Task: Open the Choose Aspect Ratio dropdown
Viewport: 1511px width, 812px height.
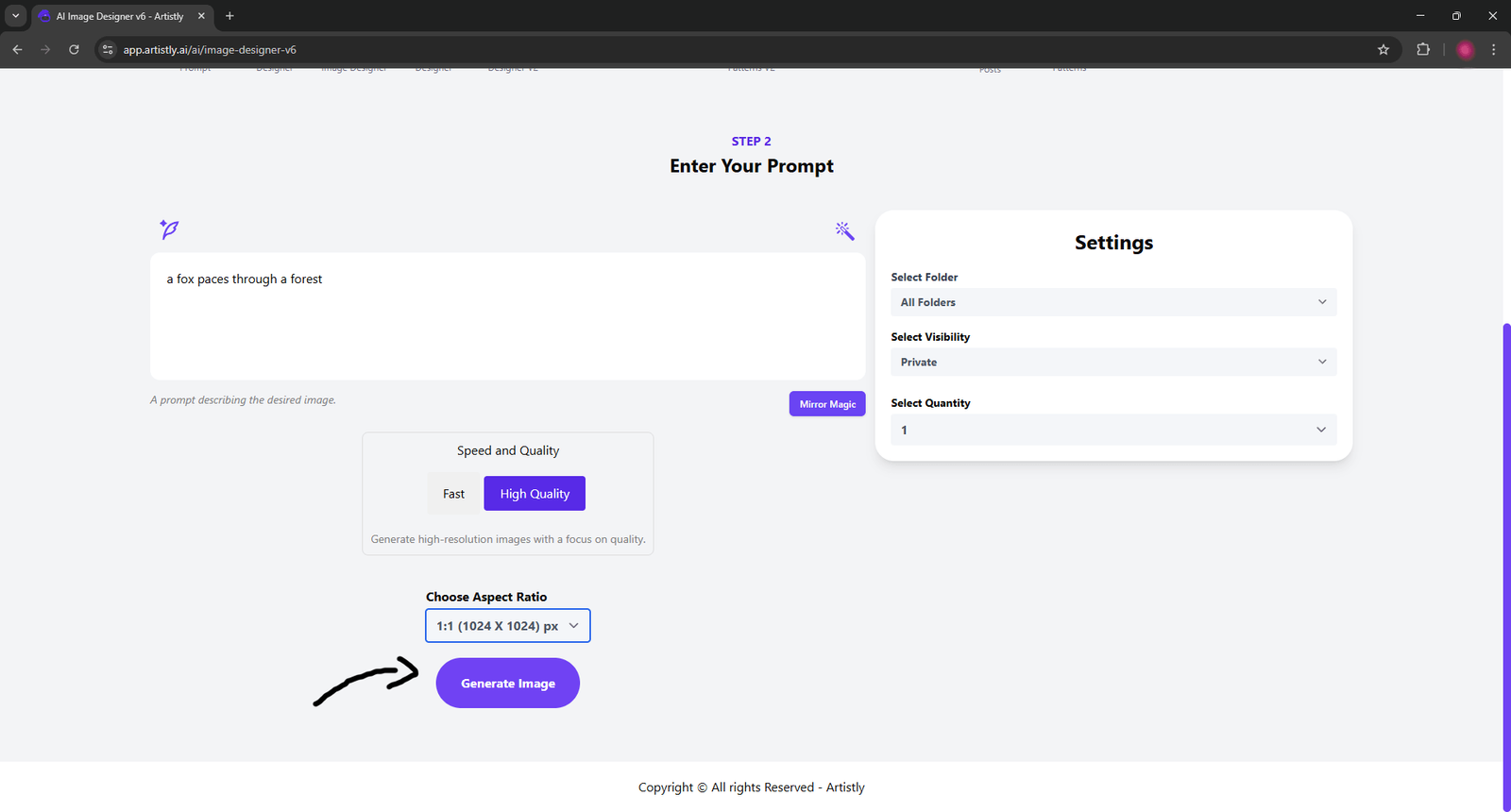Action: pos(507,626)
